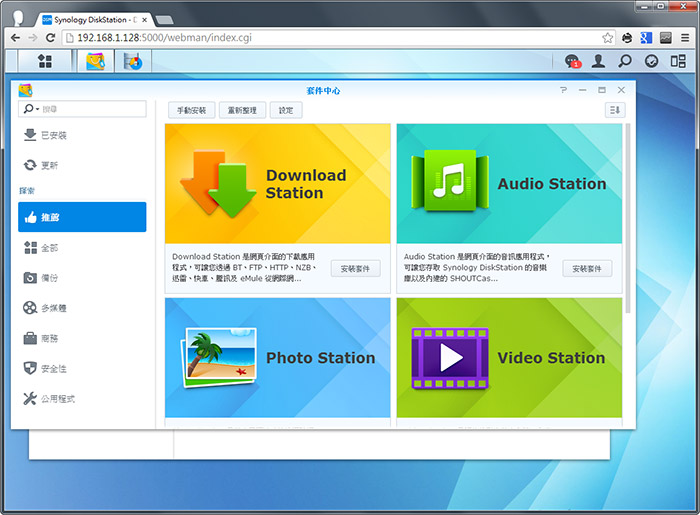Bookmark the page with star icon

pyautogui.click(x=607, y=38)
